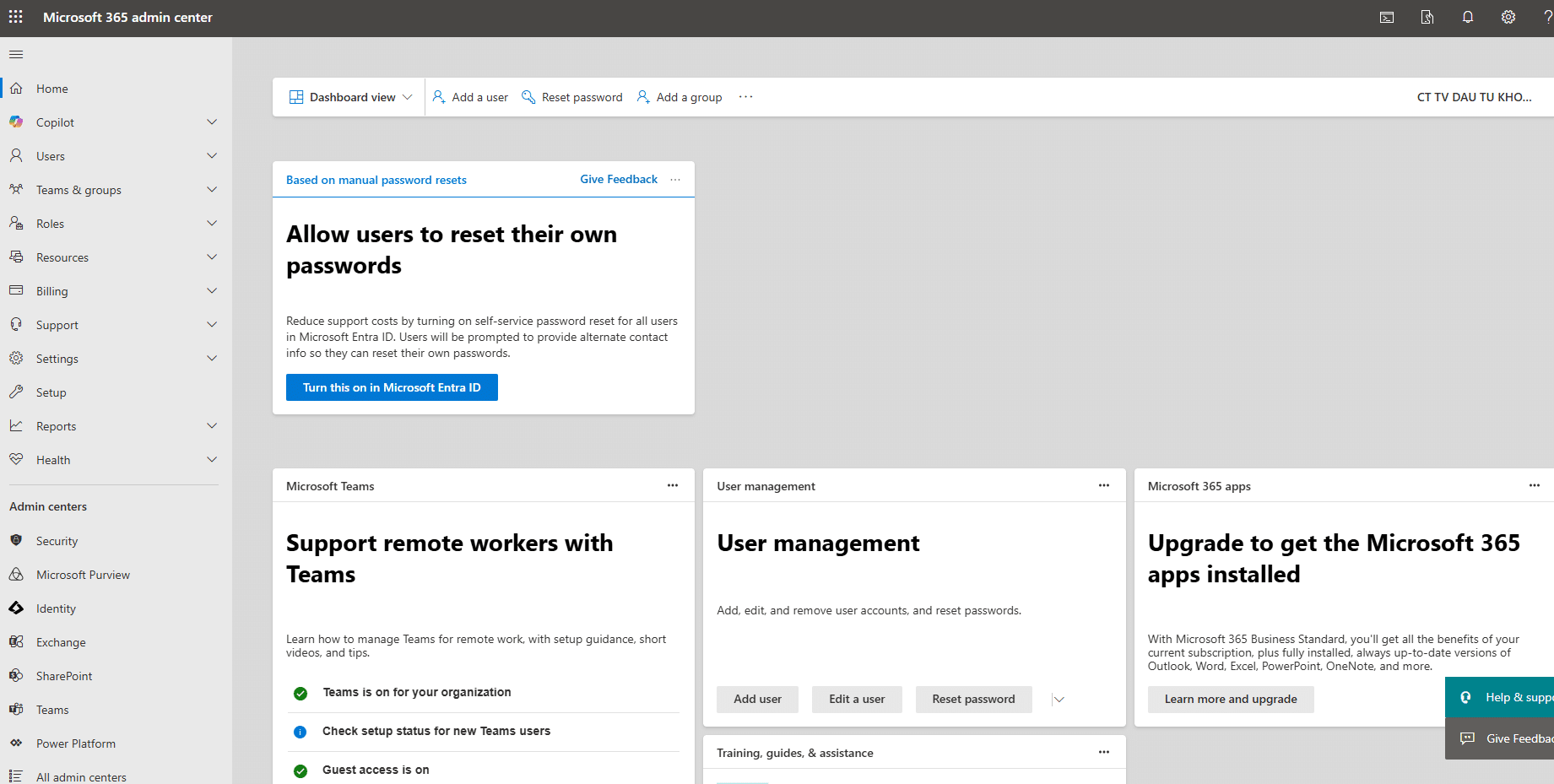Open the Dashboard view dropdown
The image size is (1554, 784).
click(351, 97)
